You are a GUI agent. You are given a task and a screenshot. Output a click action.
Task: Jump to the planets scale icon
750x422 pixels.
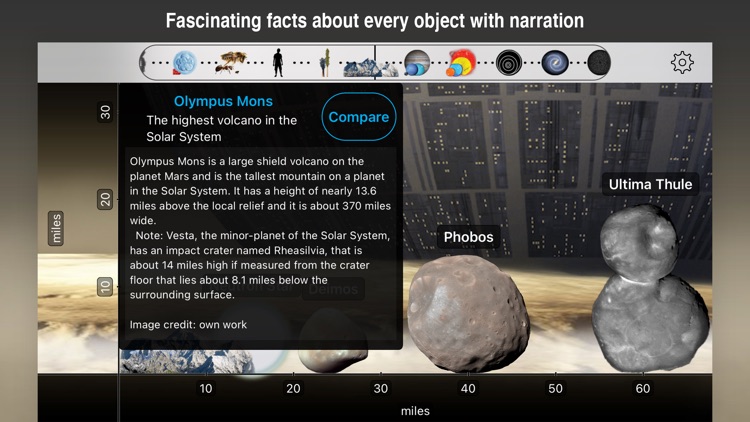pos(416,63)
